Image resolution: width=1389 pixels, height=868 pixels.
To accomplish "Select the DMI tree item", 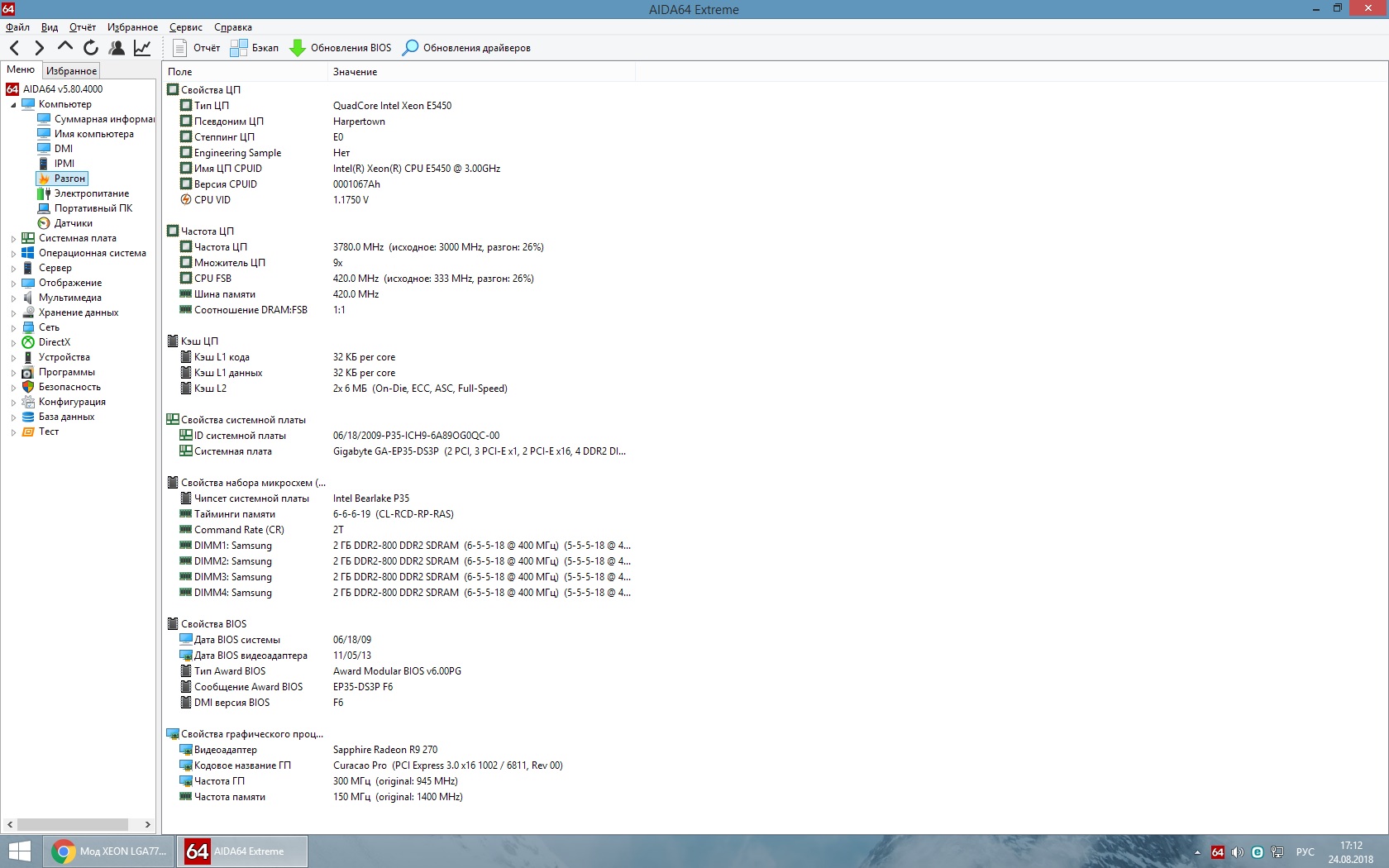I will [x=55, y=149].
